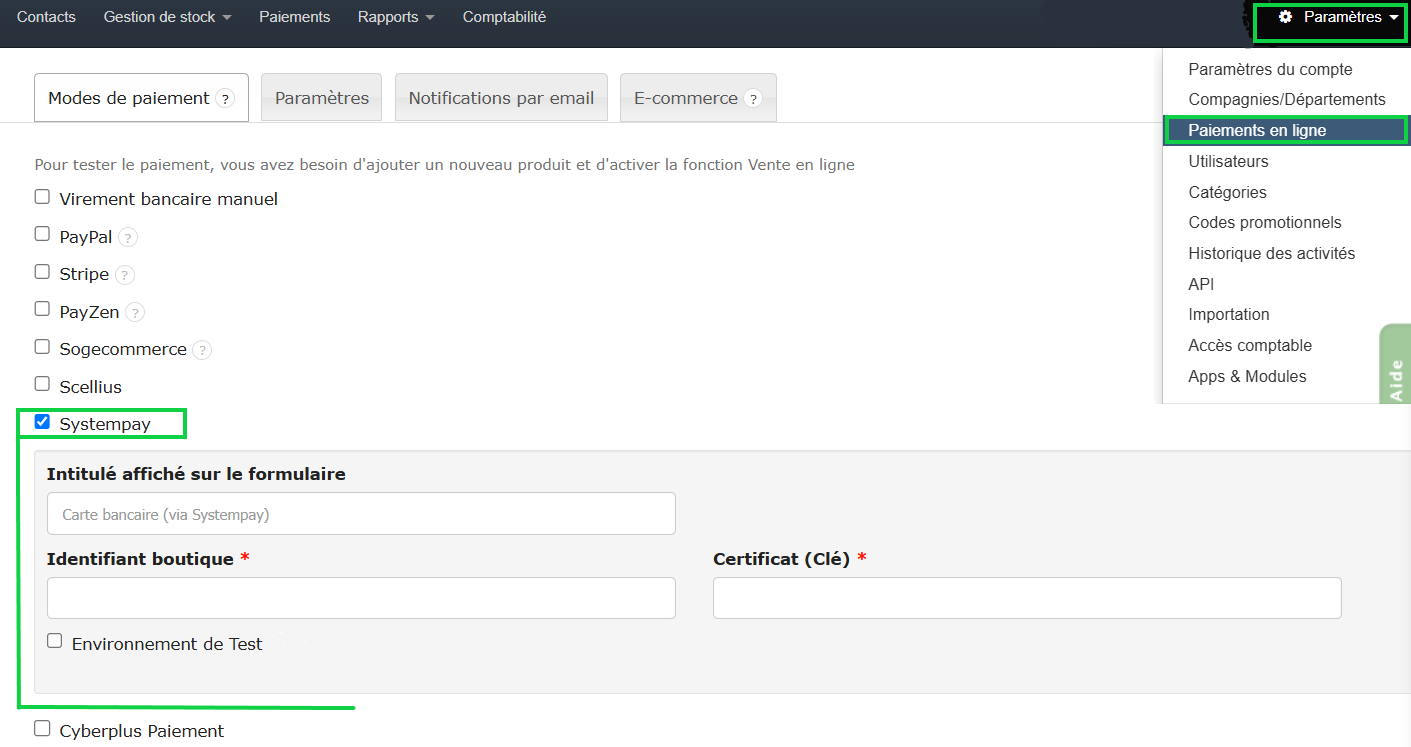Enable Environnement de Test
The height and width of the screenshot is (747, 1411).
tap(54, 640)
